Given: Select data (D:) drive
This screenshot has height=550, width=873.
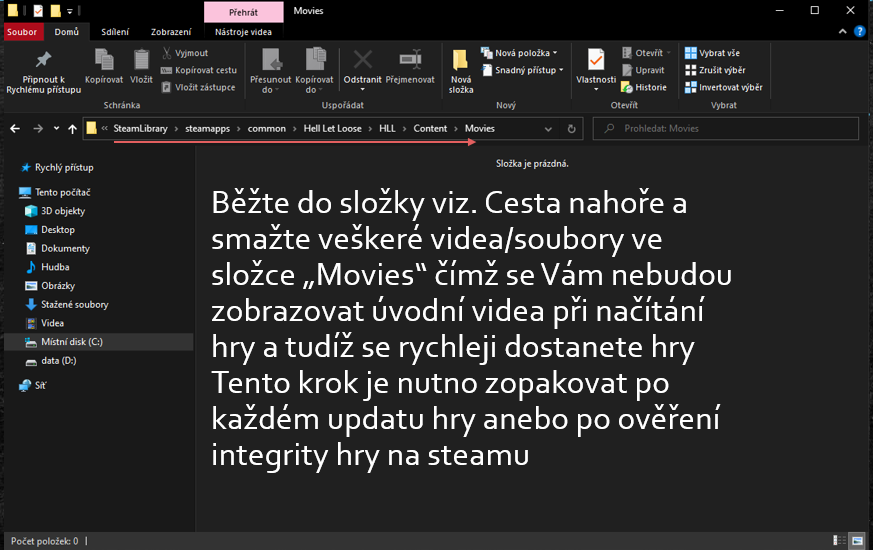Looking at the screenshot, I should [58, 361].
